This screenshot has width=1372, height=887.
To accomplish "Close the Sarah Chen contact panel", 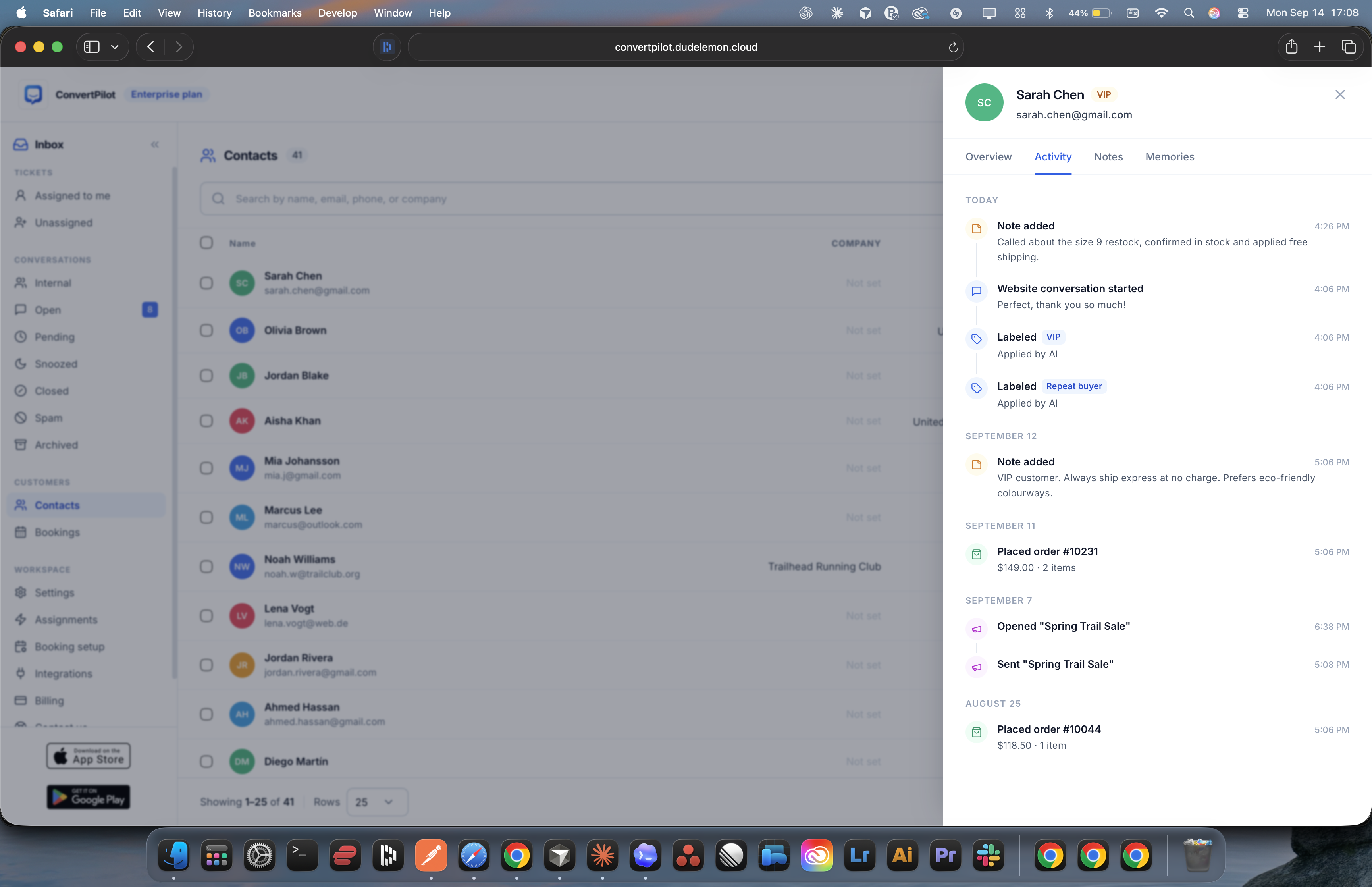I will 1340,94.
